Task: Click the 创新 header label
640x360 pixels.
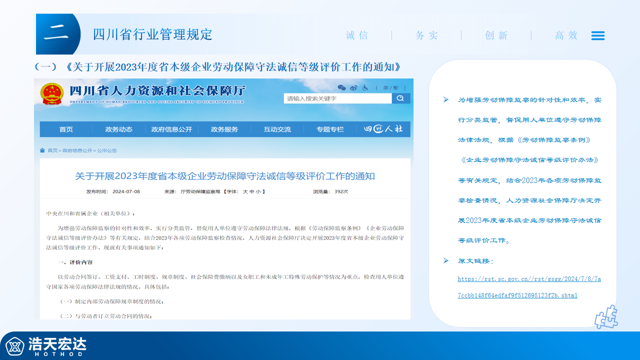Action: point(496,36)
